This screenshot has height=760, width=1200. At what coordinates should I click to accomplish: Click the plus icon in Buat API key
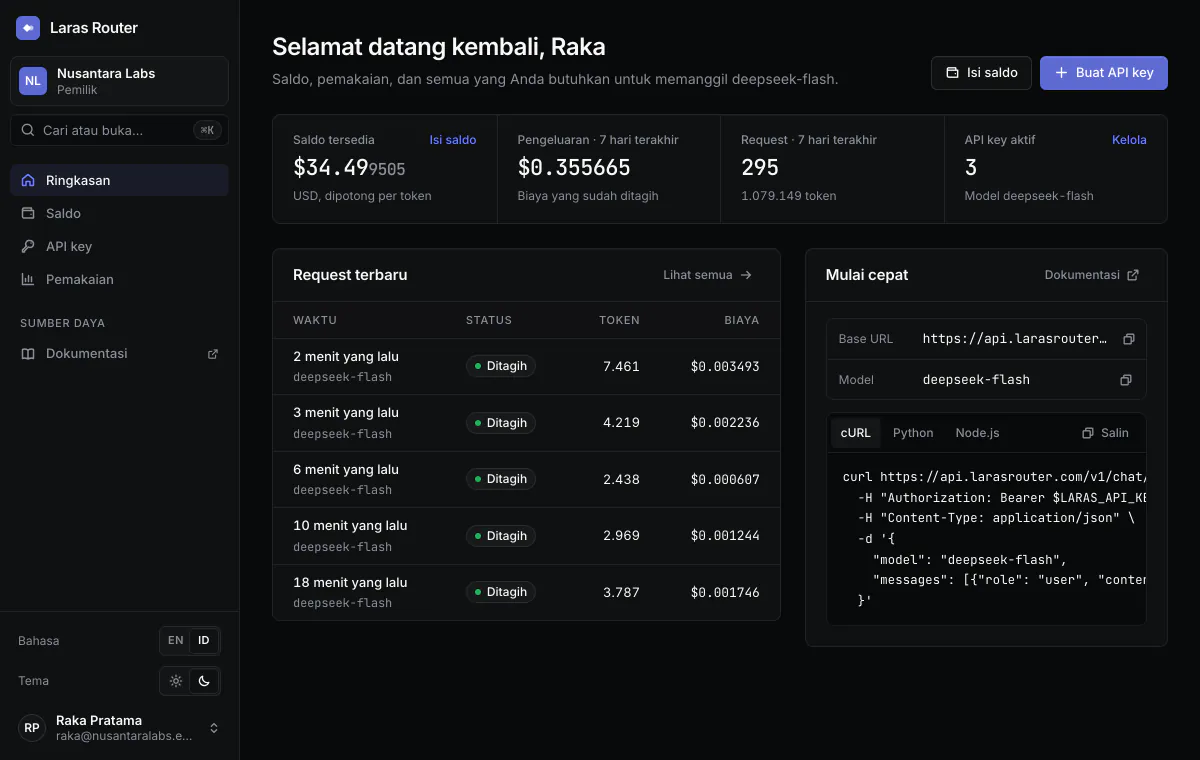coord(1062,73)
